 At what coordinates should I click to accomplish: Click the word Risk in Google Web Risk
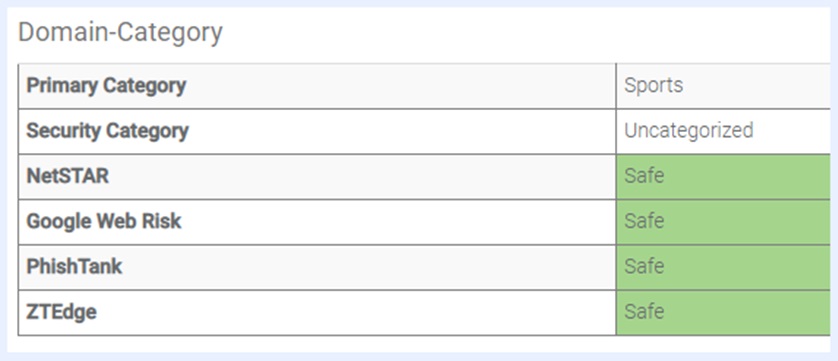click(x=161, y=221)
